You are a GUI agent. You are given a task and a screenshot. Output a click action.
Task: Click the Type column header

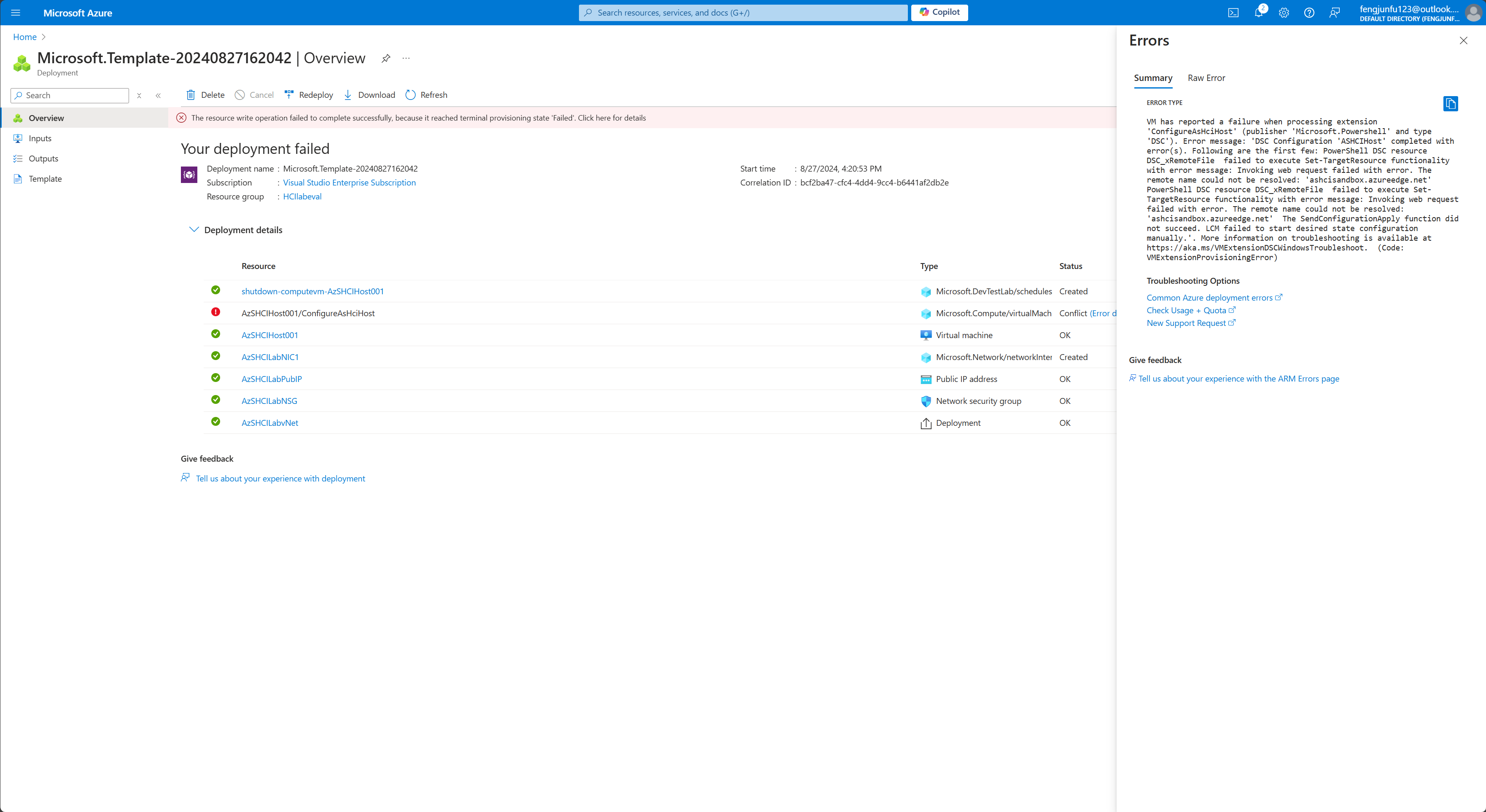coord(929,266)
